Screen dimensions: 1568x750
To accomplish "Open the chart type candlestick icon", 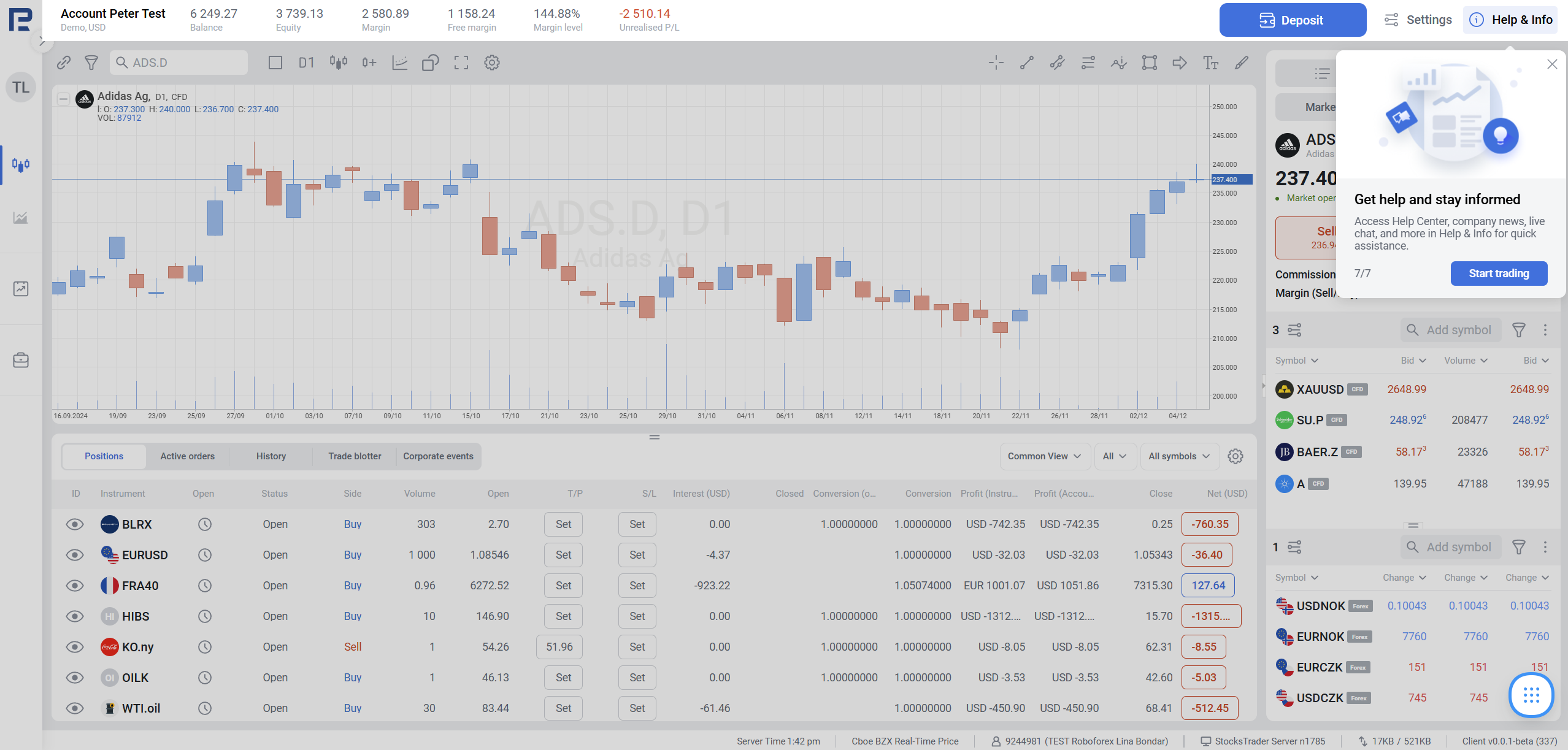I will [x=338, y=63].
